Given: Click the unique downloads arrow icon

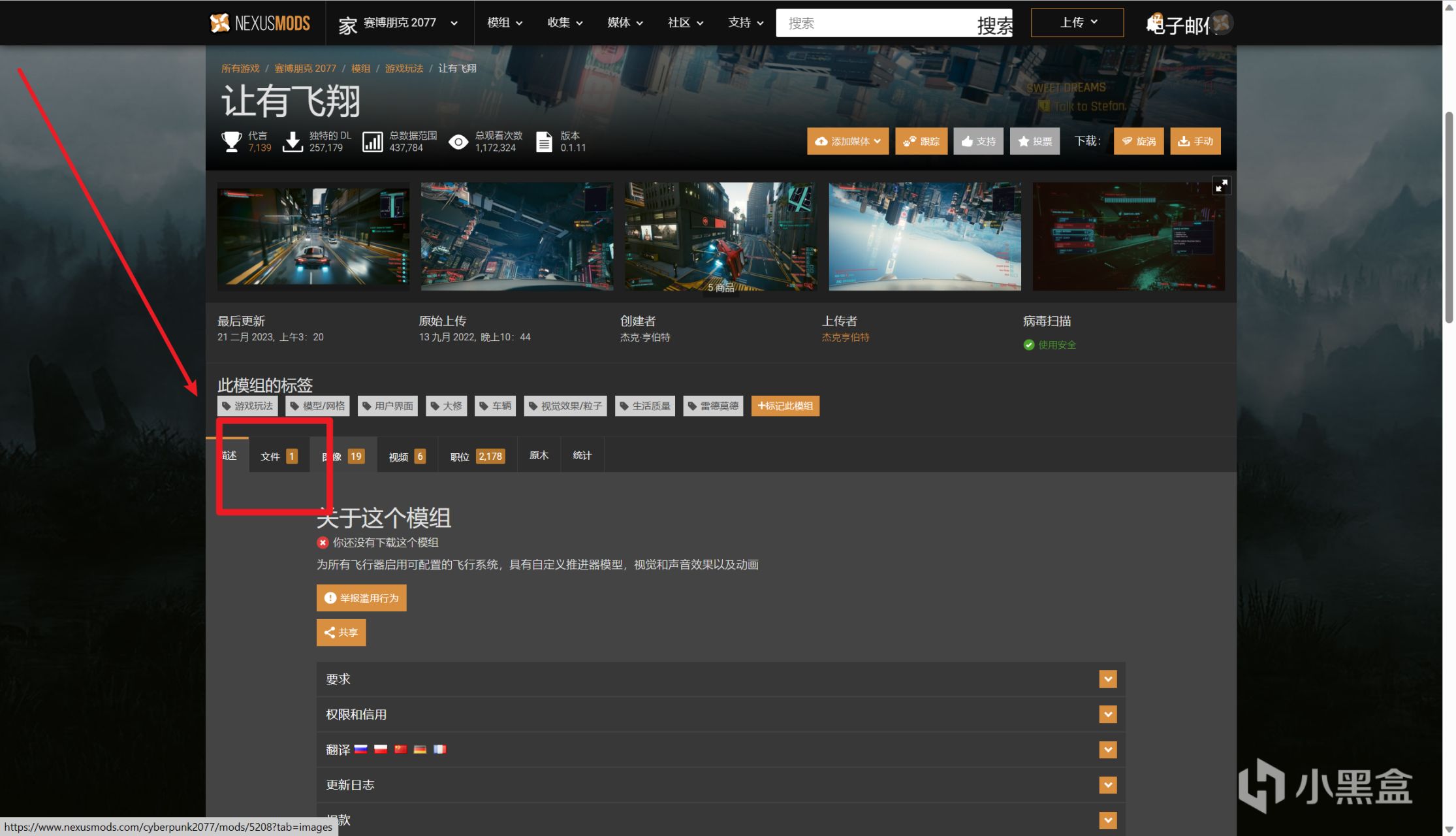Looking at the screenshot, I should 293,141.
